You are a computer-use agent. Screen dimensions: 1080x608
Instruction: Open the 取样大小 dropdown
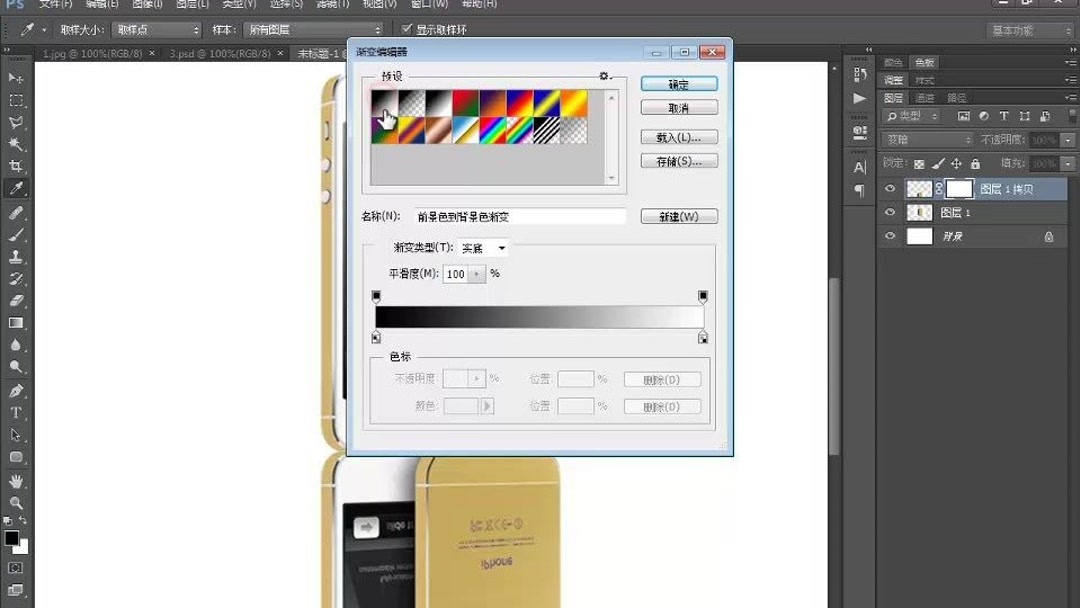pyautogui.click(x=155, y=29)
